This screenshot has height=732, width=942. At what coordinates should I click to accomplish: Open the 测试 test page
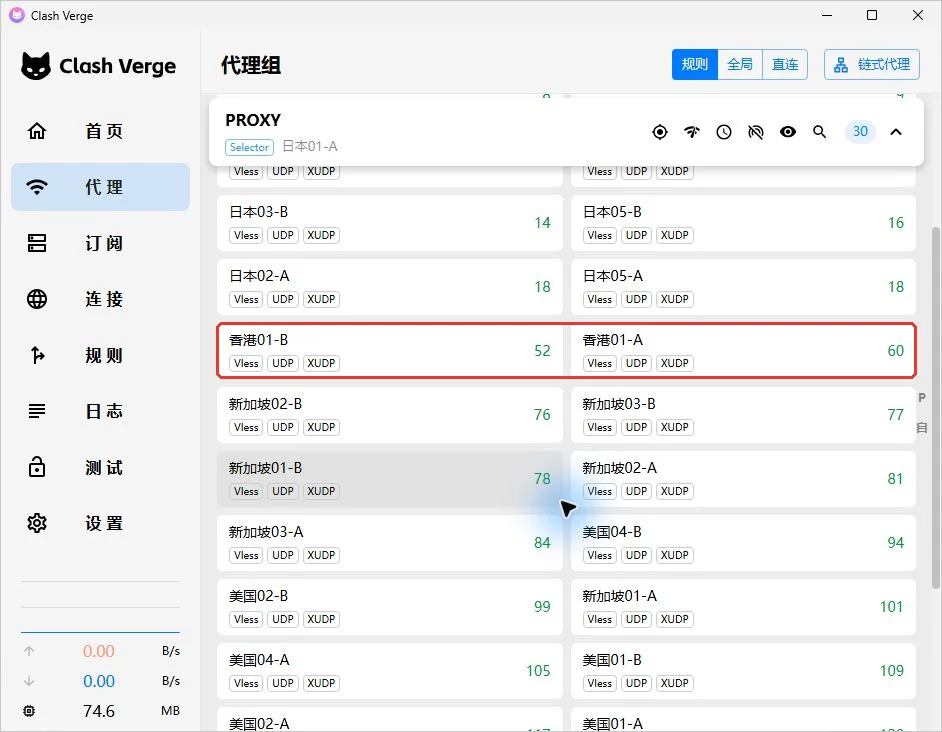click(x=100, y=467)
